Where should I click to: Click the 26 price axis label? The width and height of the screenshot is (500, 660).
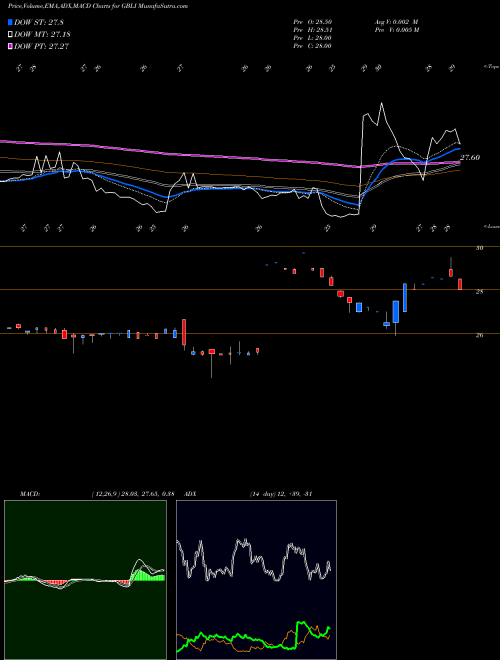(479, 335)
